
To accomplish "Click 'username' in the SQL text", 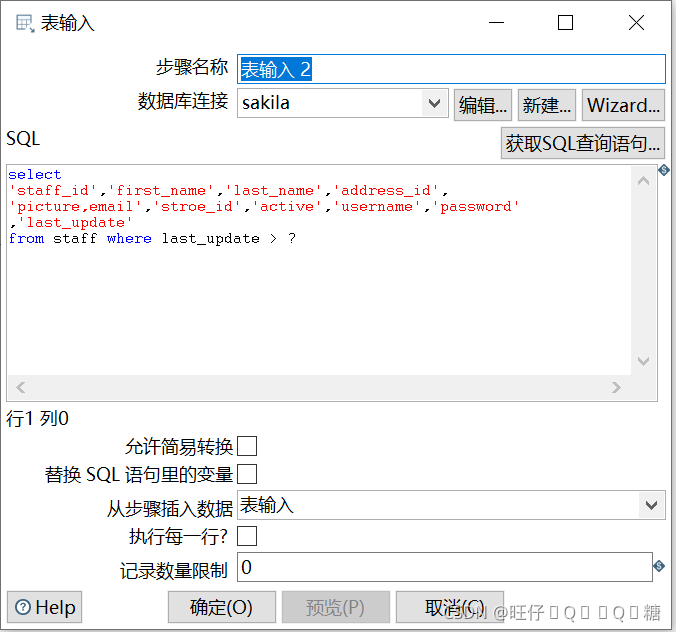I will [x=377, y=206].
